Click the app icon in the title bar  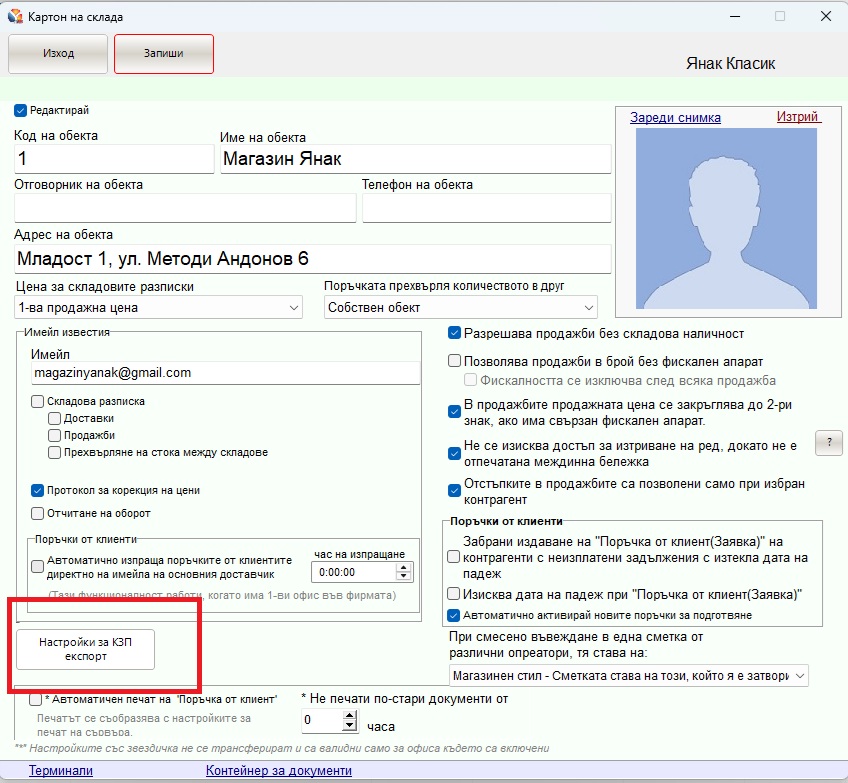pyautogui.click(x=15, y=16)
